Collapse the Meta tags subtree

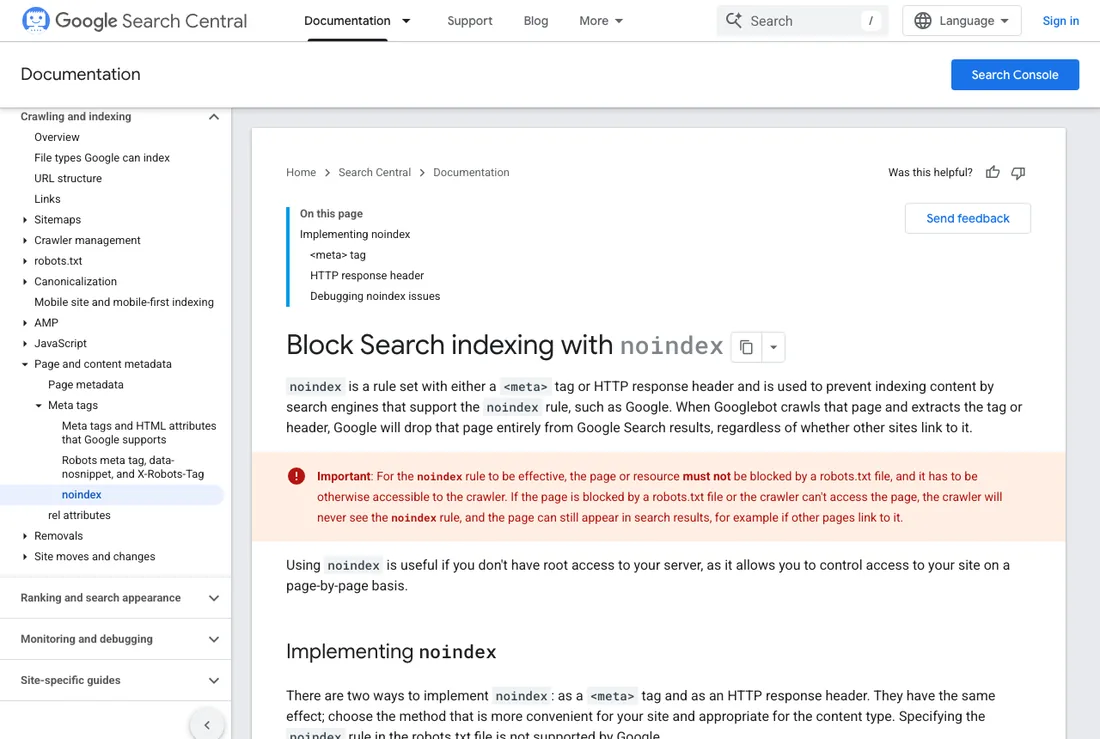[x=39, y=405]
